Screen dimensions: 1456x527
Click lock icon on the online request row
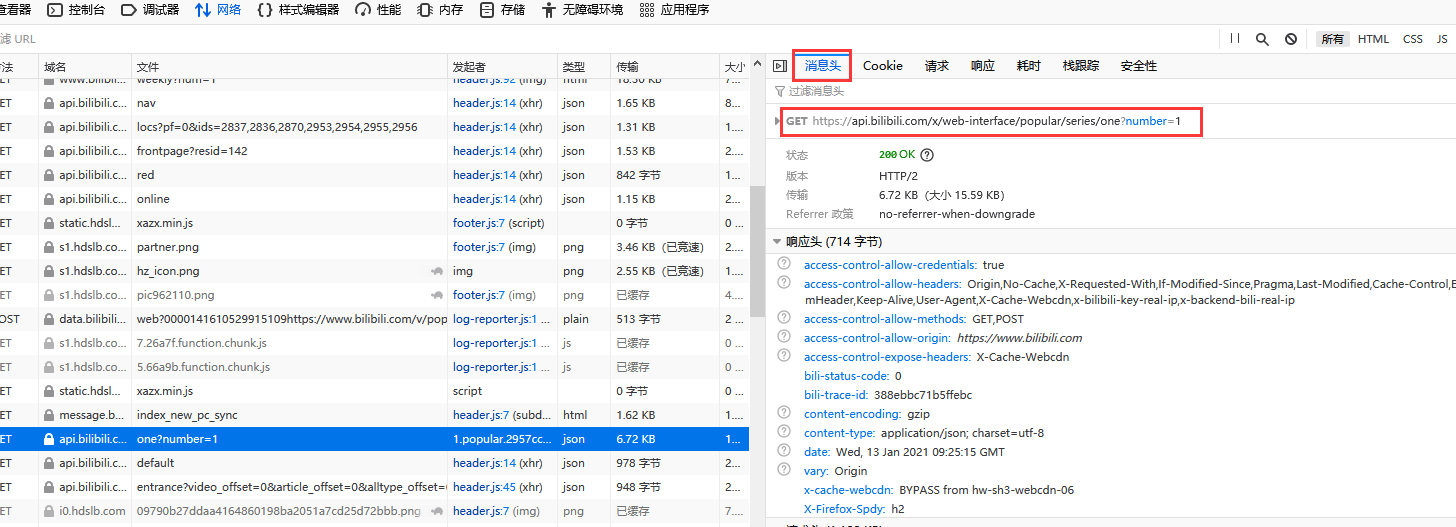(48, 199)
